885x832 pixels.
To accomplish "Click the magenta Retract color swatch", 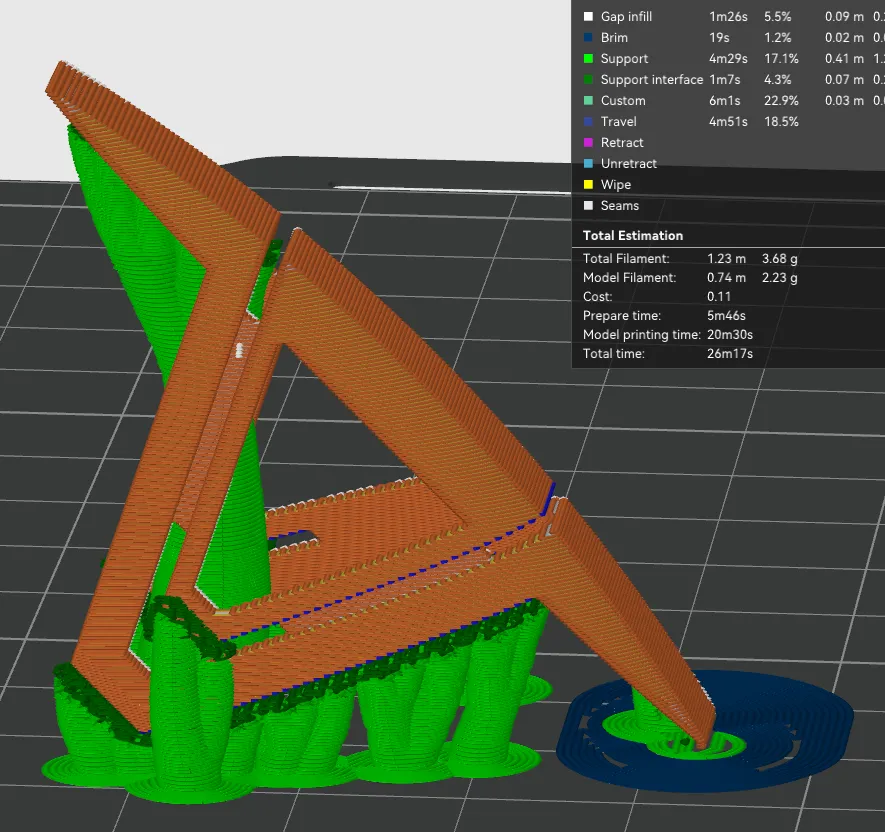I will click(x=588, y=143).
